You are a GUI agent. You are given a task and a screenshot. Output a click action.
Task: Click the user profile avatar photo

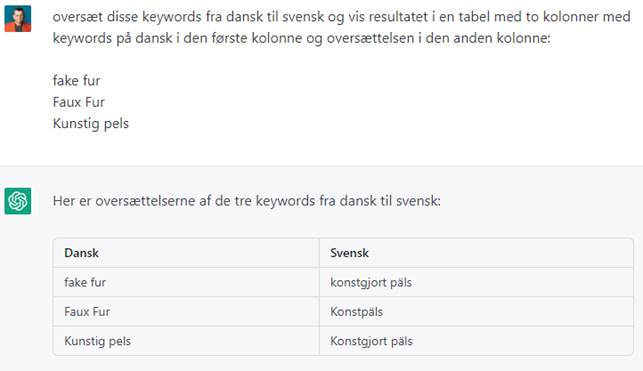click(x=18, y=18)
